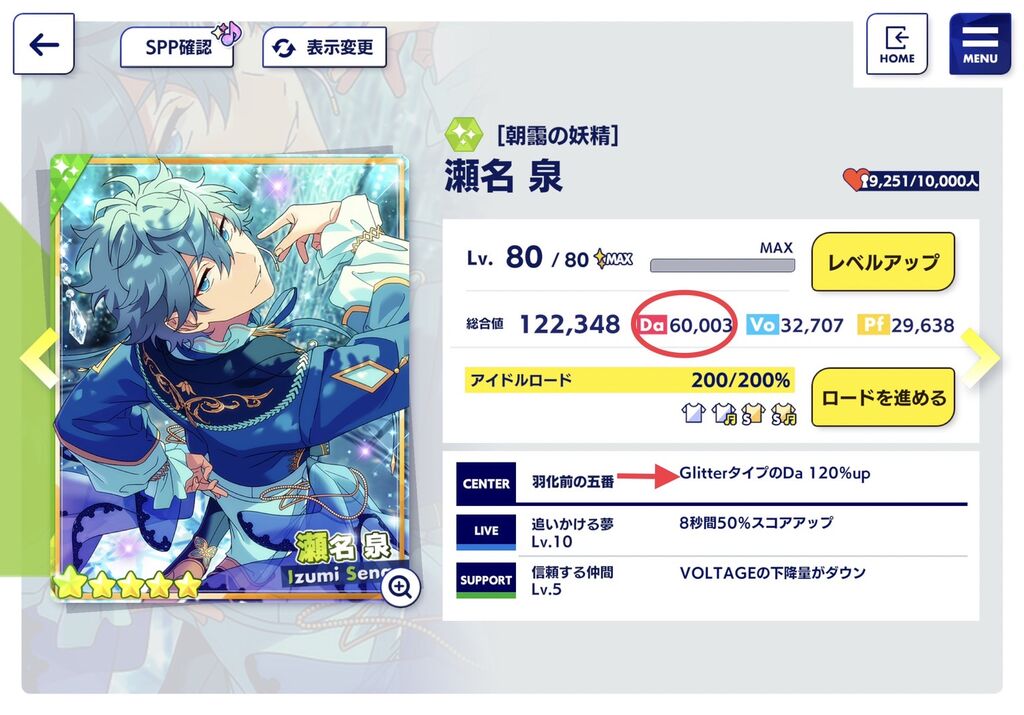Show the previous card with the left chevron
Screen dimensions: 1024x715
click(39, 358)
